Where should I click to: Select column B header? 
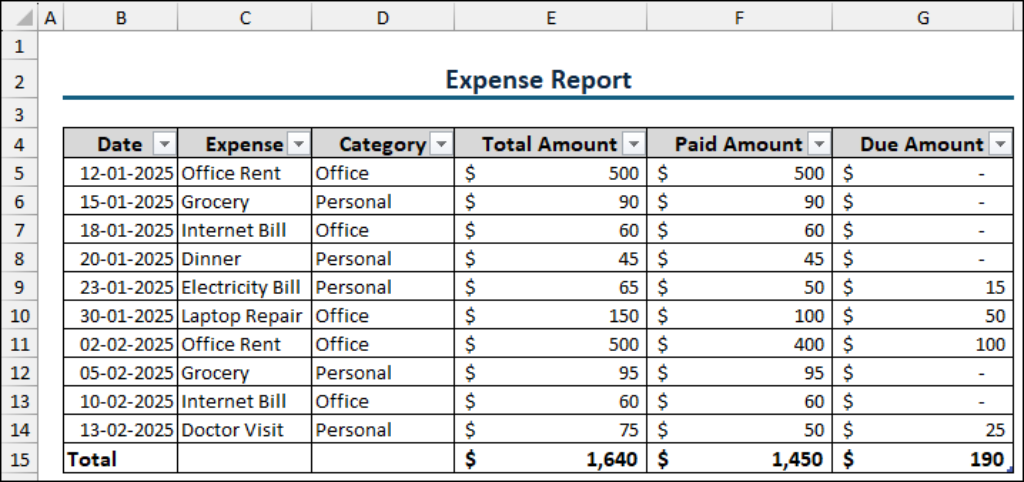[120, 19]
